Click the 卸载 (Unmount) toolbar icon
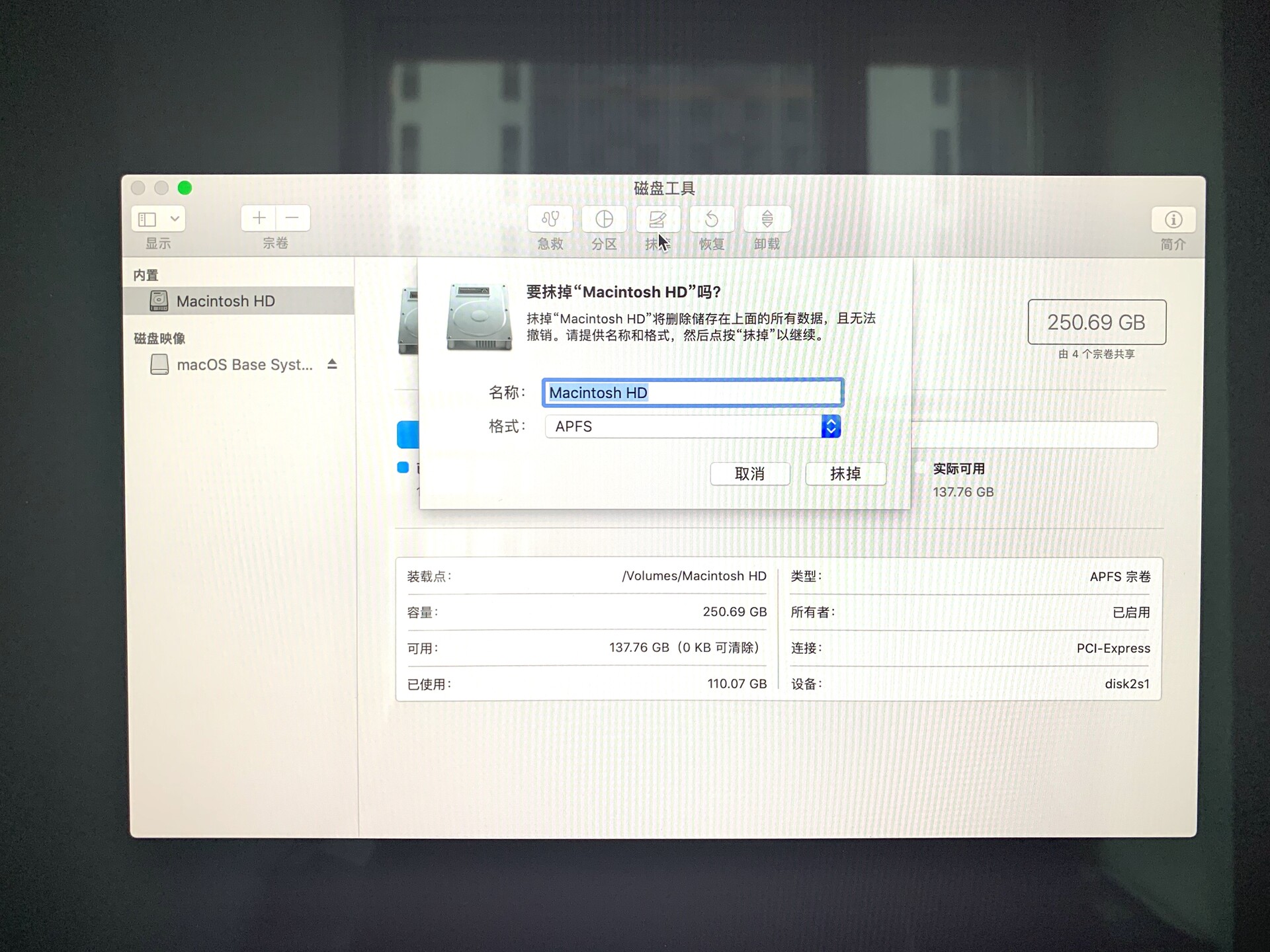 tap(766, 220)
